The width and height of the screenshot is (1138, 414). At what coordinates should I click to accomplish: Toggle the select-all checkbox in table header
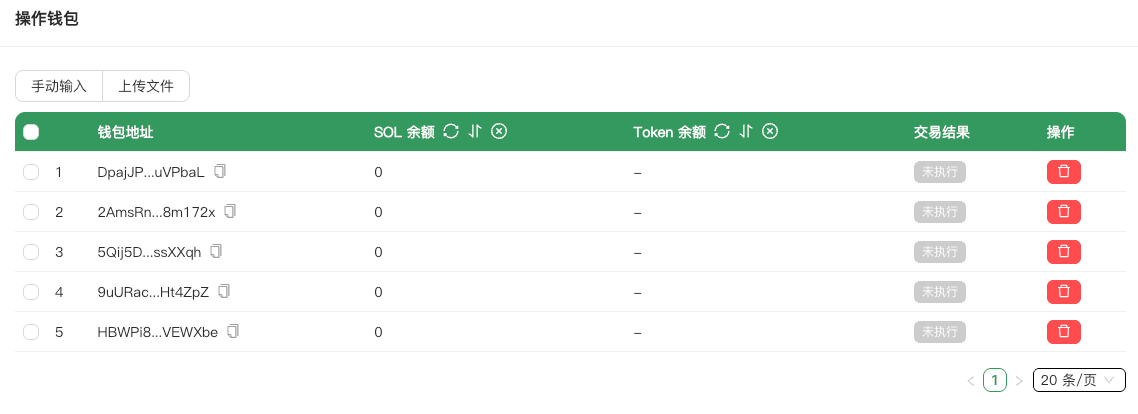pos(31,132)
